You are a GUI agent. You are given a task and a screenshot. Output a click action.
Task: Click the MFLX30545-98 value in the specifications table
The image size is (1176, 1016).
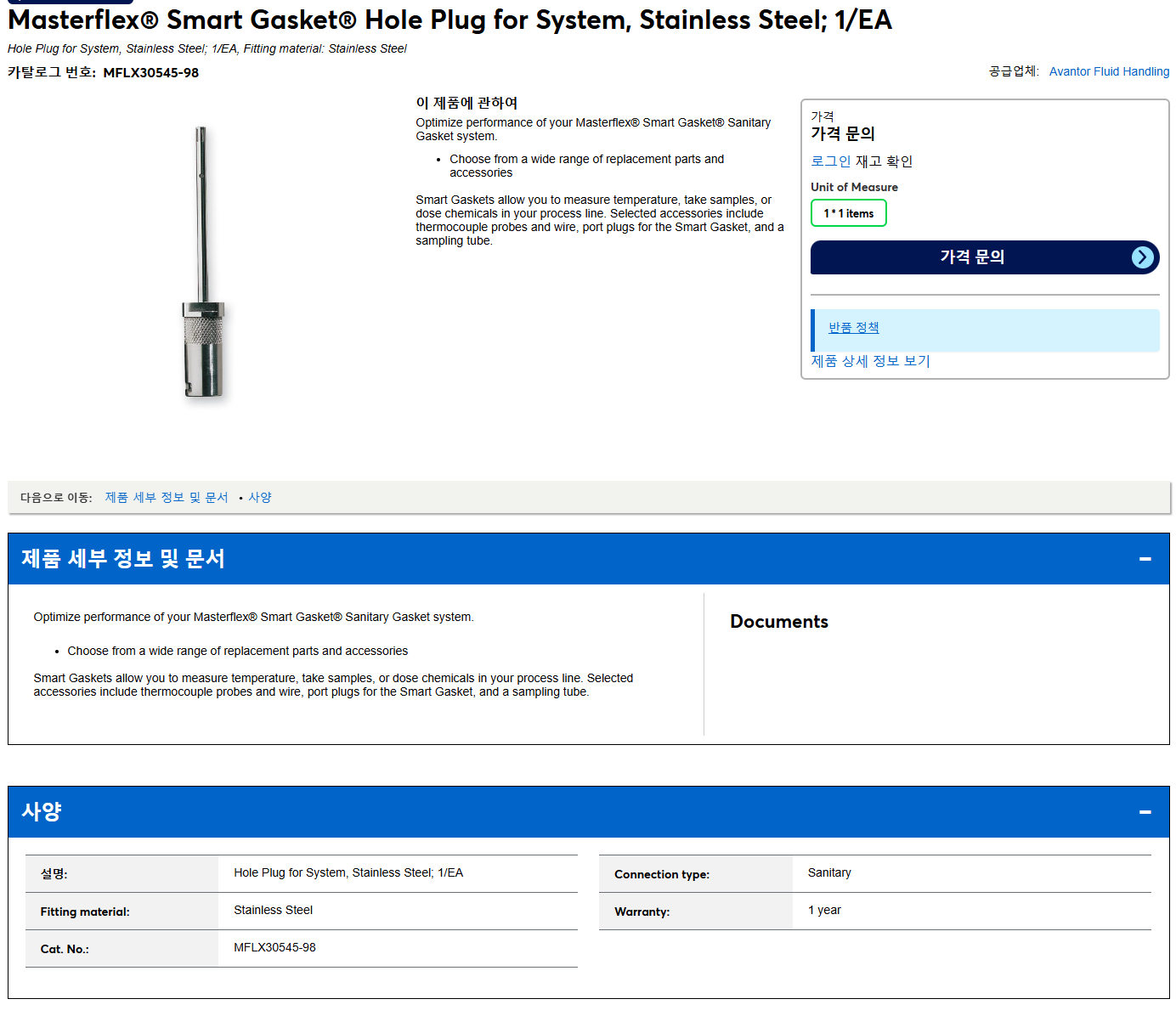(x=274, y=947)
